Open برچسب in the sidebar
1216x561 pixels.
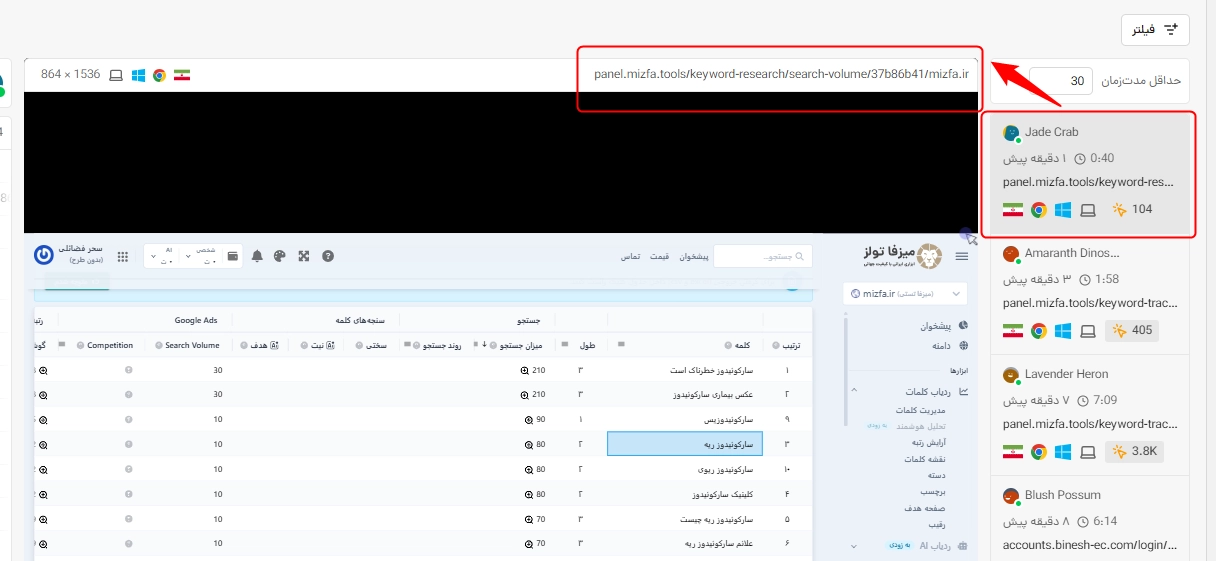934,491
